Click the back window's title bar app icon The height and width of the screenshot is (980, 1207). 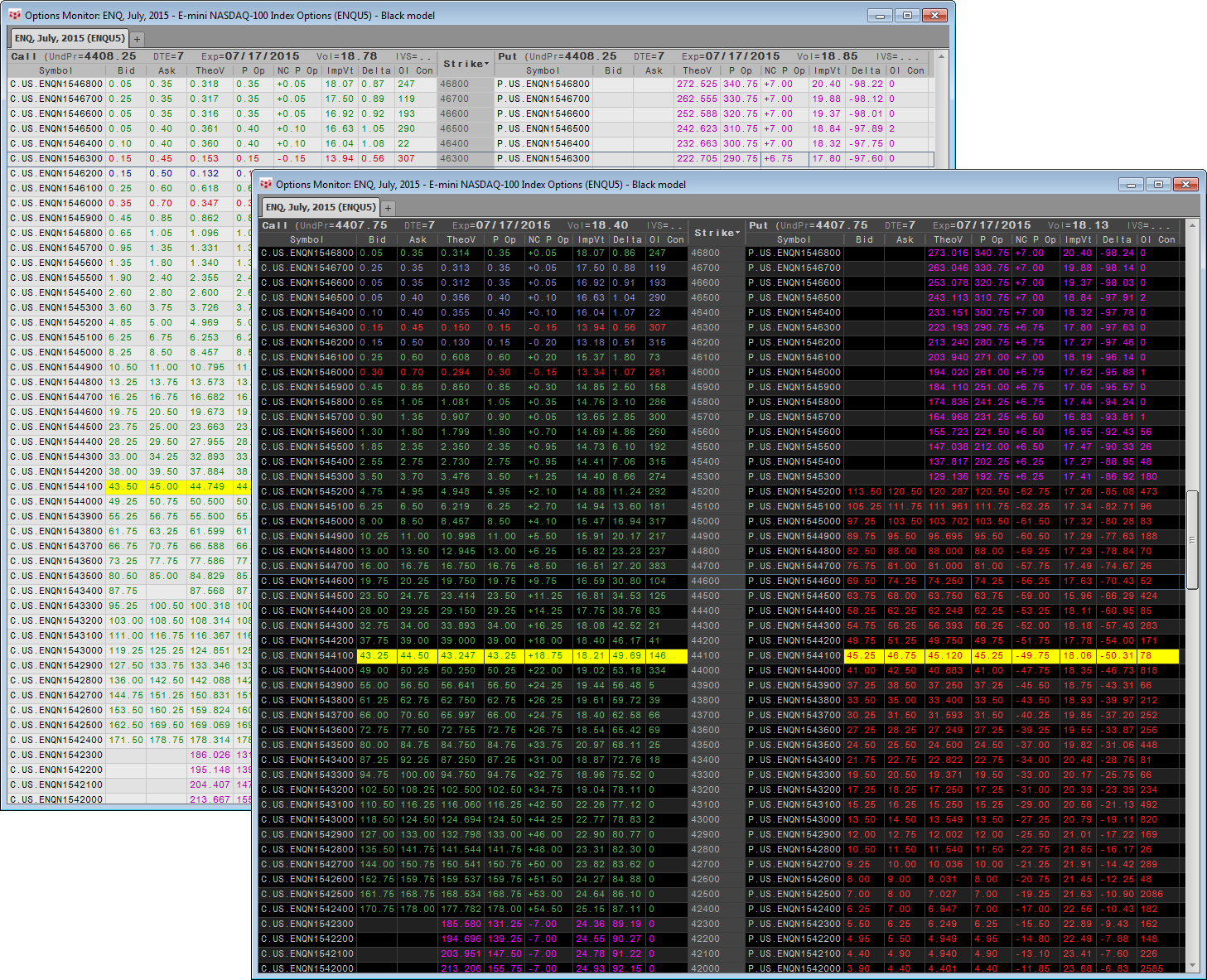point(15,15)
